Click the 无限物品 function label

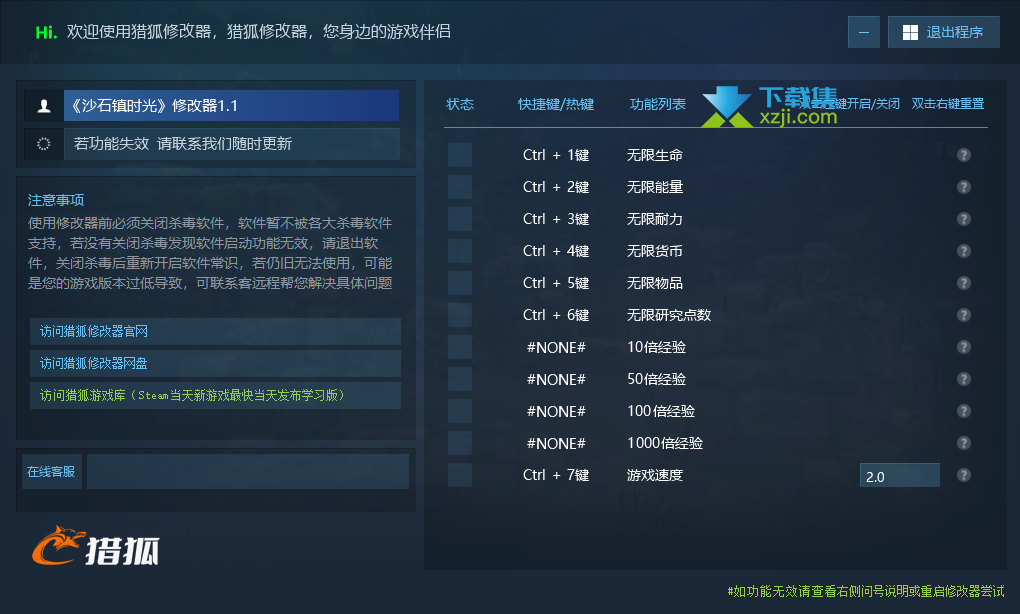654,282
